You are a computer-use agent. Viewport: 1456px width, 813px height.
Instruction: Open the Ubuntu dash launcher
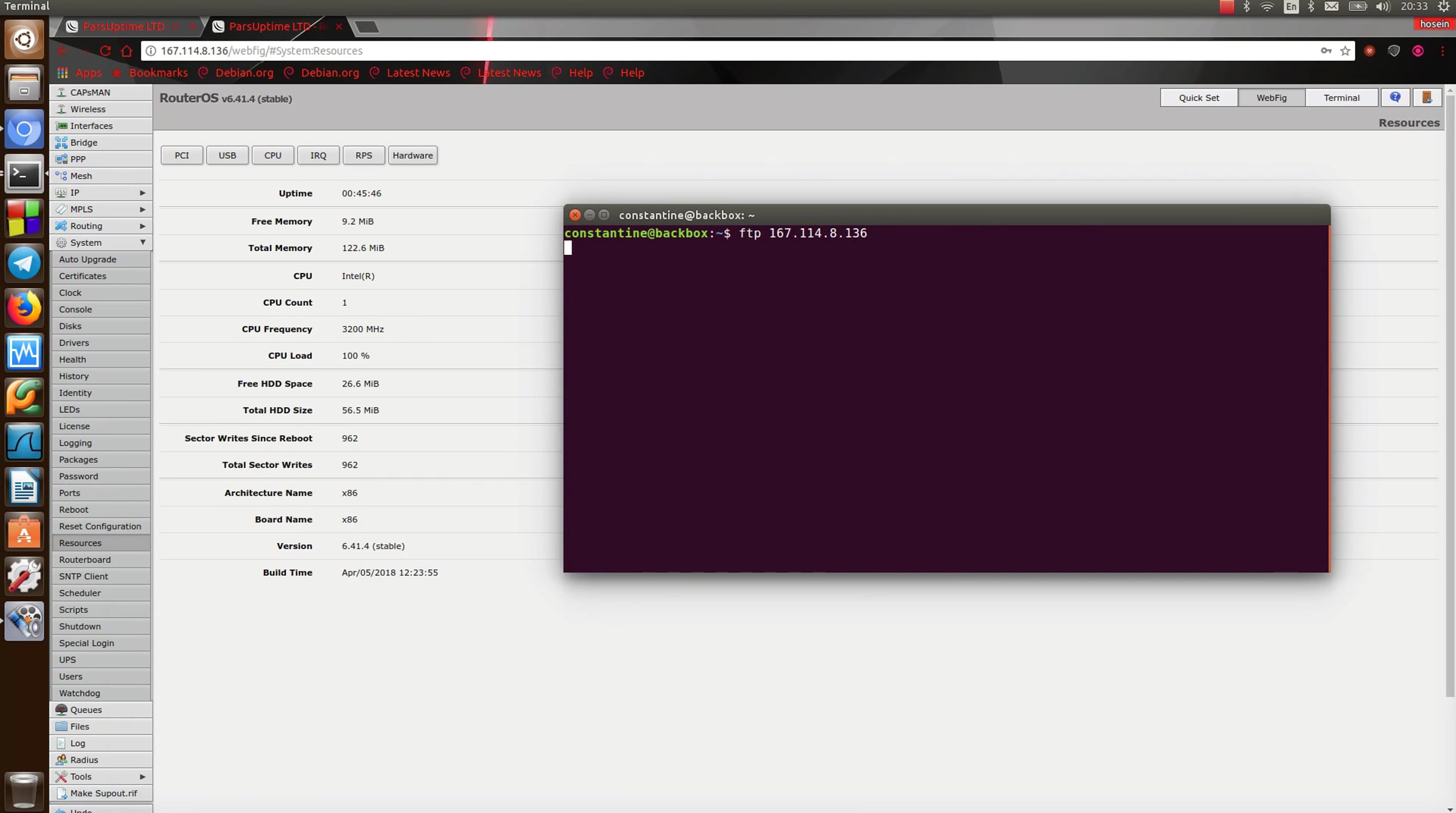[x=24, y=39]
